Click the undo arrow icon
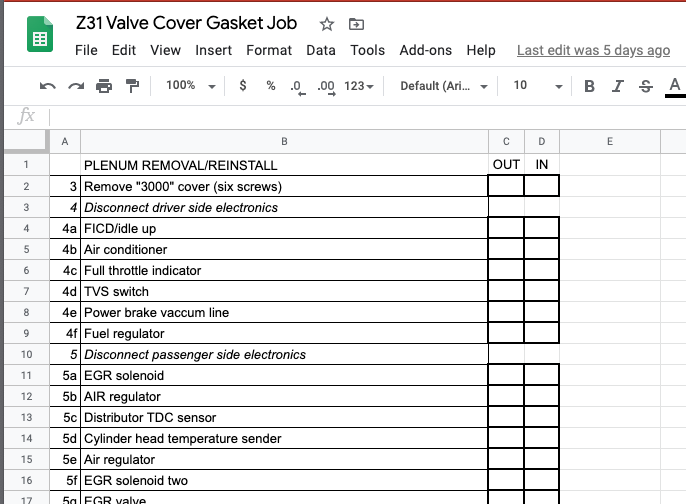Image resolution: width=686 pixels, height=504 pixels. (47, 87)
